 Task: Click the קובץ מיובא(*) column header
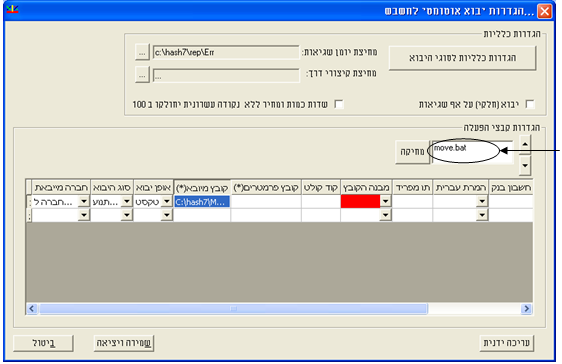coord(202,188)
